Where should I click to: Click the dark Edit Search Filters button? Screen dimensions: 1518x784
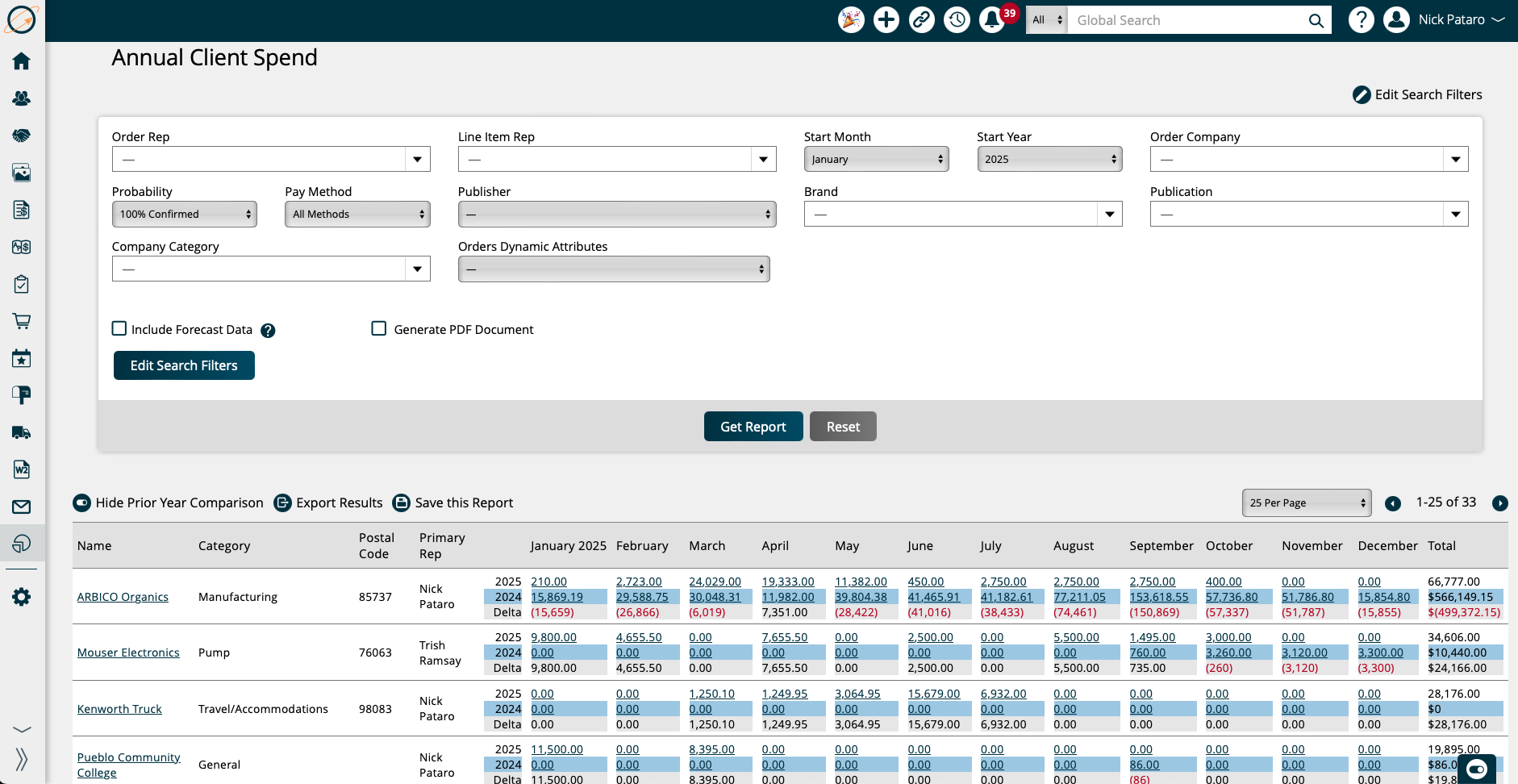(184, 365)
